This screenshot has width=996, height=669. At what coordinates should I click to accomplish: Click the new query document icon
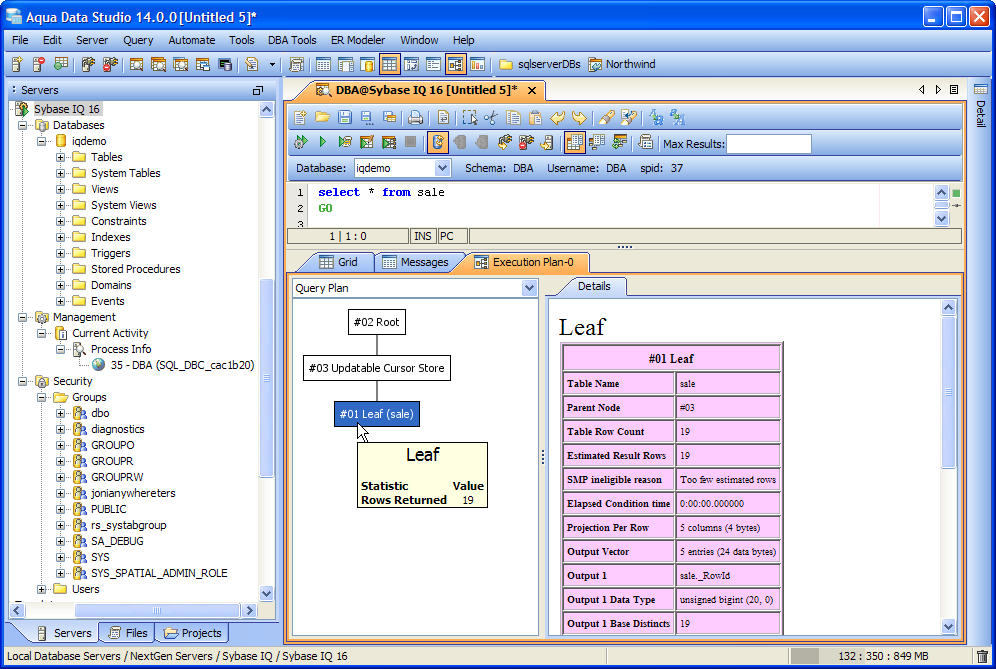click(301, 118)
